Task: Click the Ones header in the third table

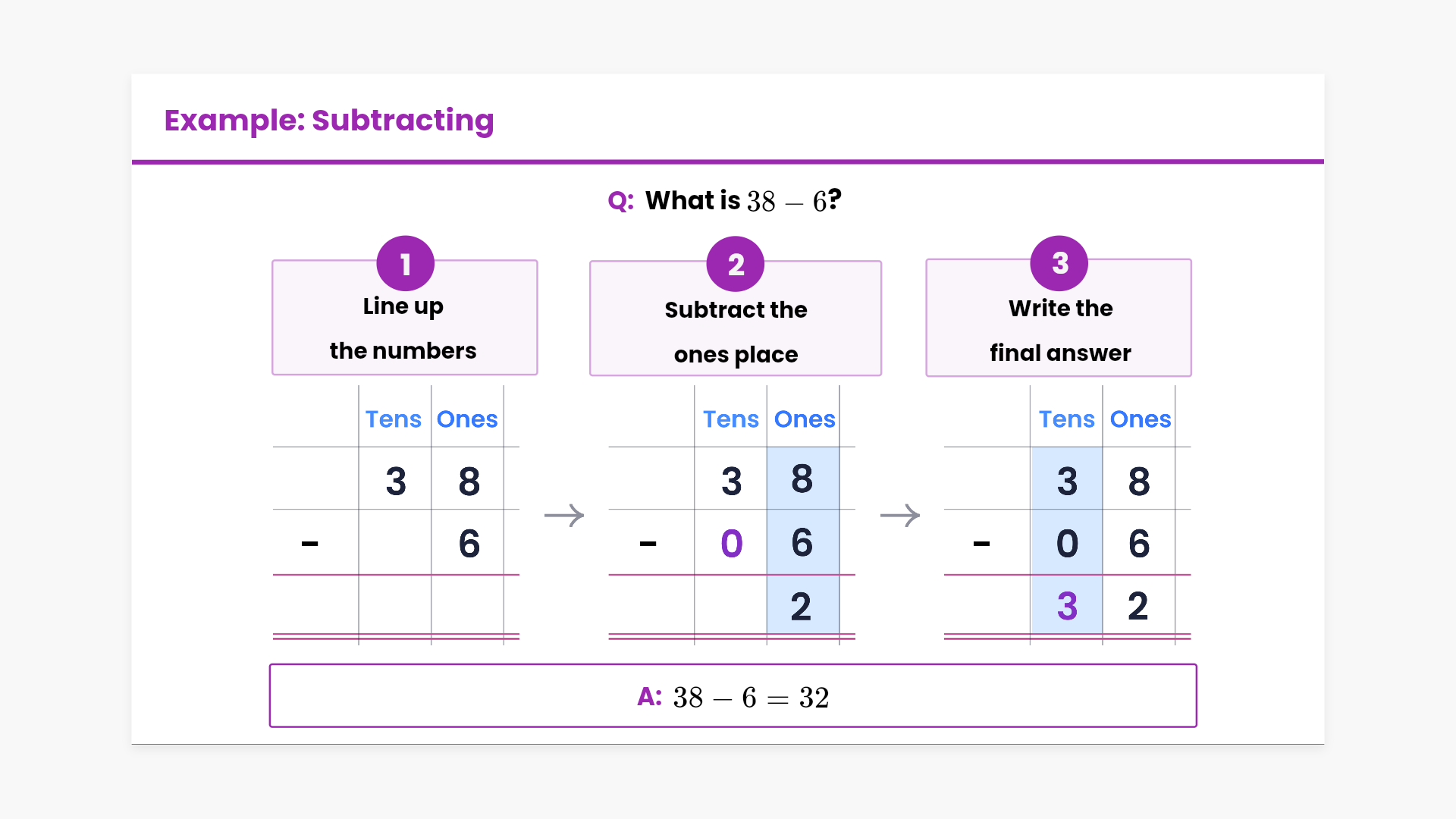Action: tap(1140, 419)
